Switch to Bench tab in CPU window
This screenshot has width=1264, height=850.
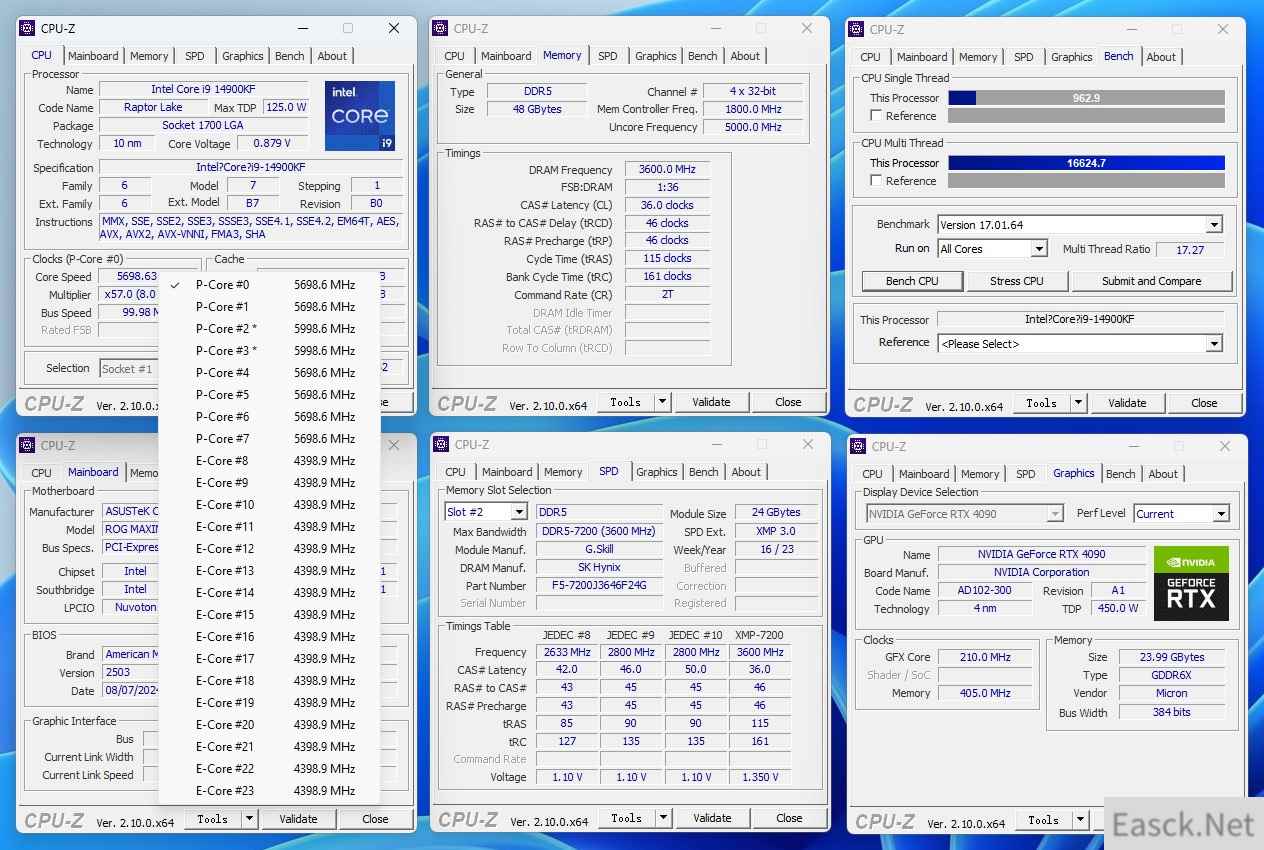pos(289,56)
